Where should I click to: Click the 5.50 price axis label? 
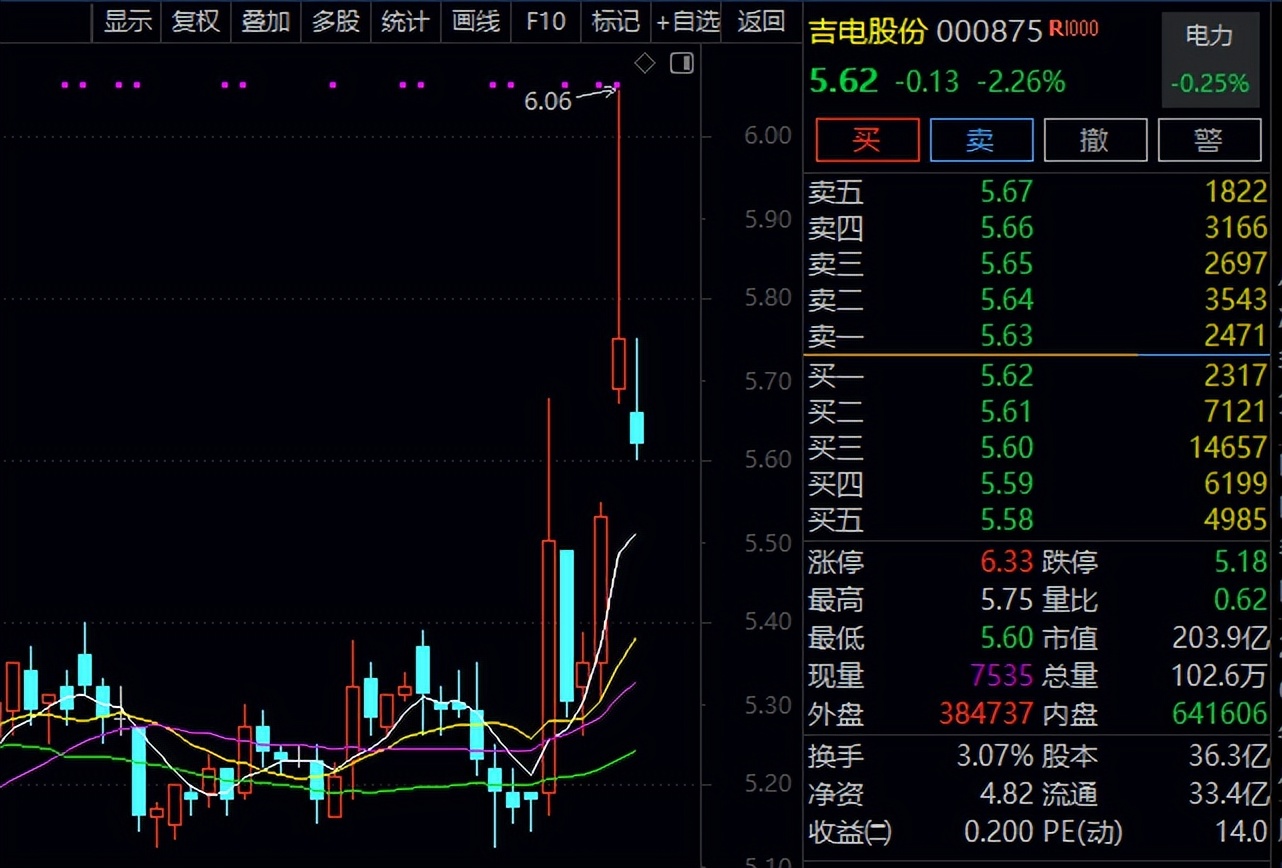pos(769,543)
